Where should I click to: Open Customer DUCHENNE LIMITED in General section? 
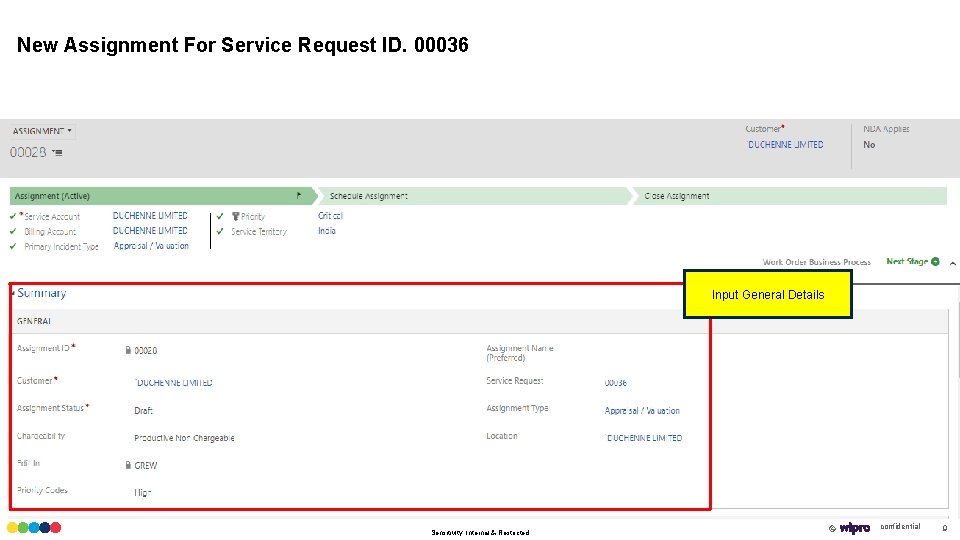pos(173,383)
